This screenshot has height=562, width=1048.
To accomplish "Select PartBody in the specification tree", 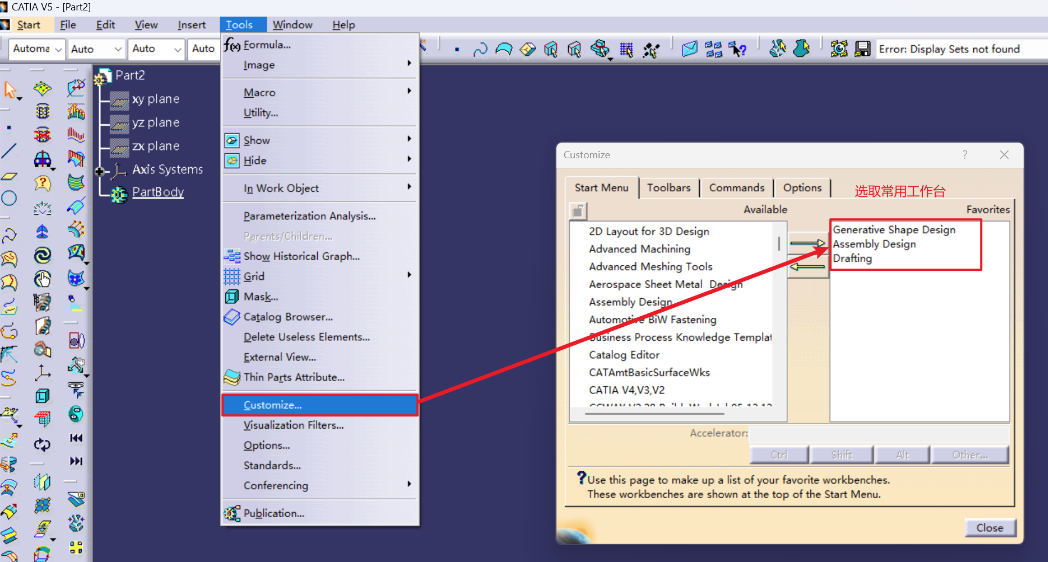I will point(158,192).
